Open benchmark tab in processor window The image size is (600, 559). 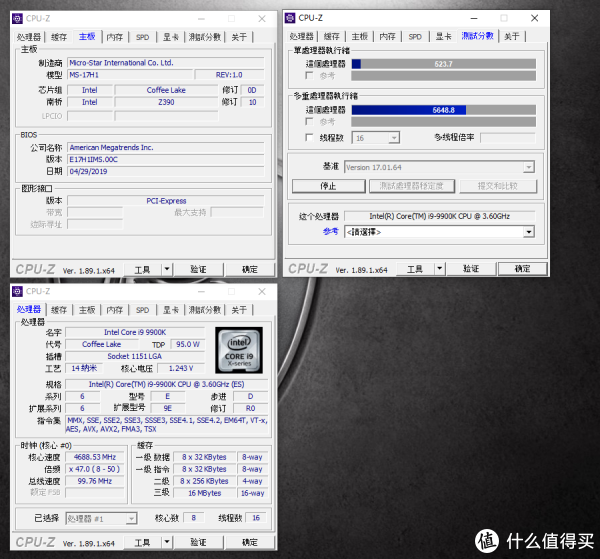pos(205,310)
